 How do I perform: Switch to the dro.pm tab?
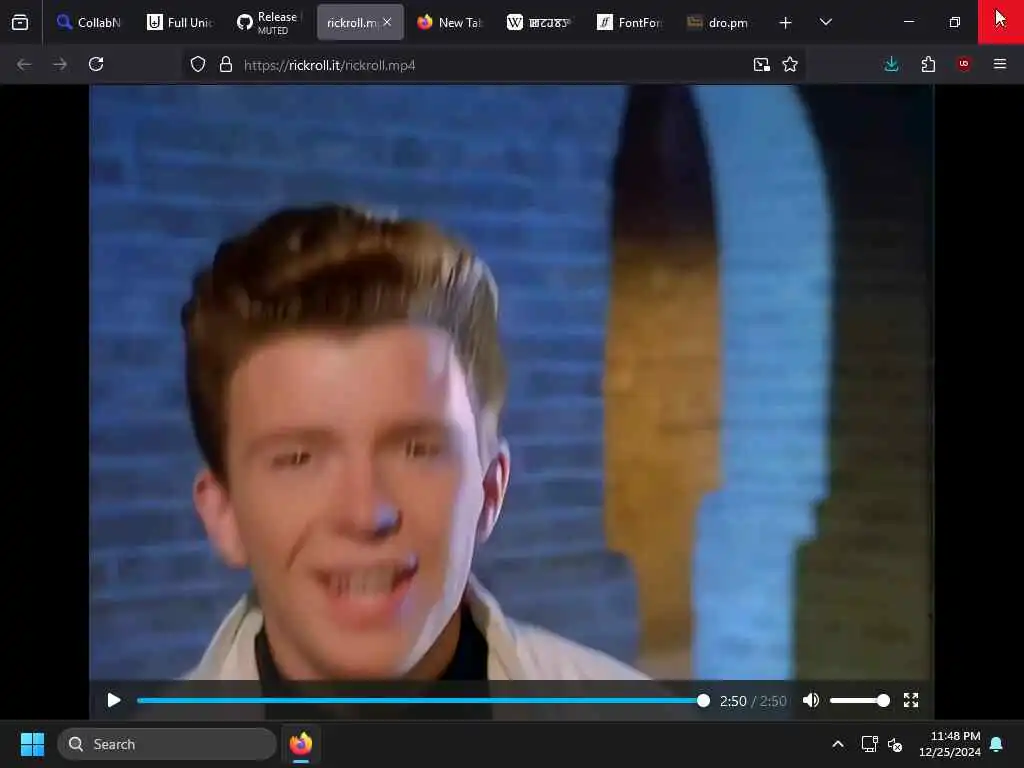[718, 23]
